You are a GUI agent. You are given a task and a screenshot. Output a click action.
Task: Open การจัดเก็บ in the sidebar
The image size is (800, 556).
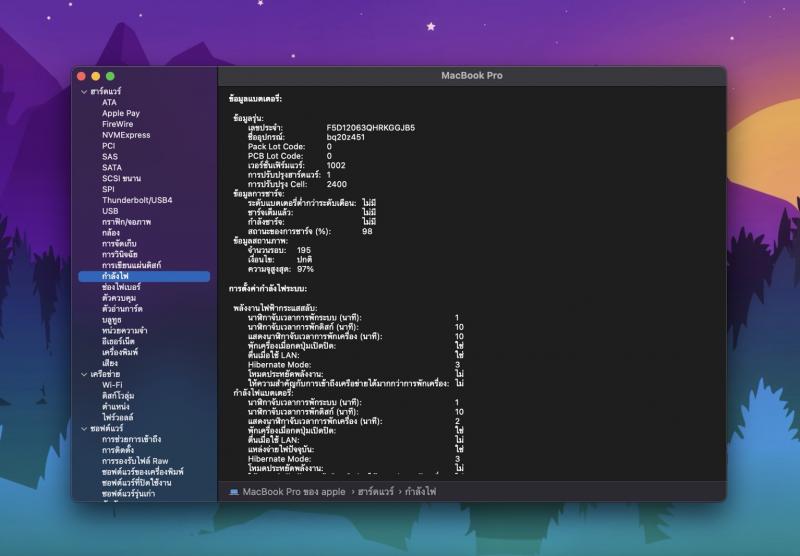click(119, 244)
